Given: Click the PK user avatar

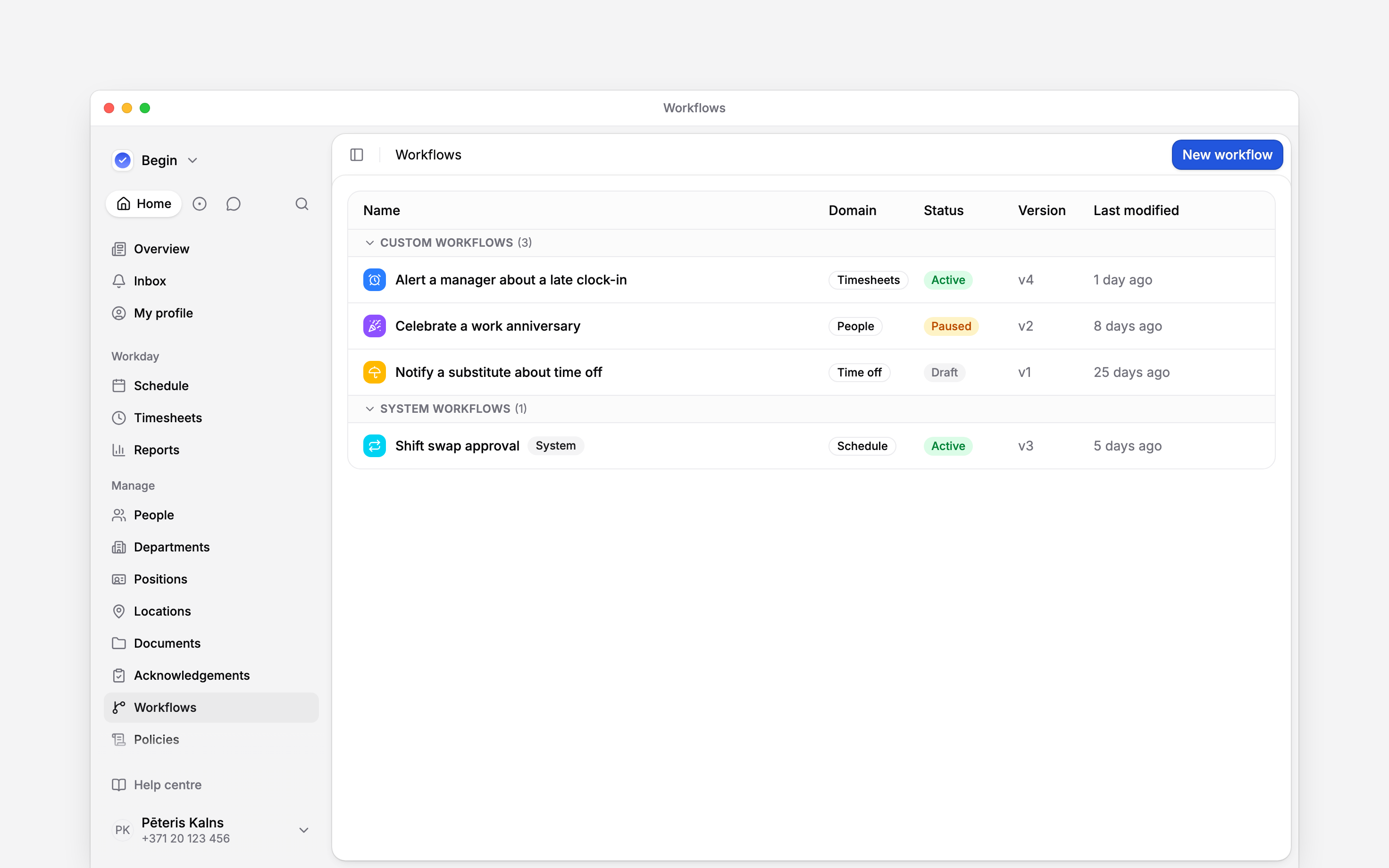Looking at the screenshot, I should (x=122, y=830).
